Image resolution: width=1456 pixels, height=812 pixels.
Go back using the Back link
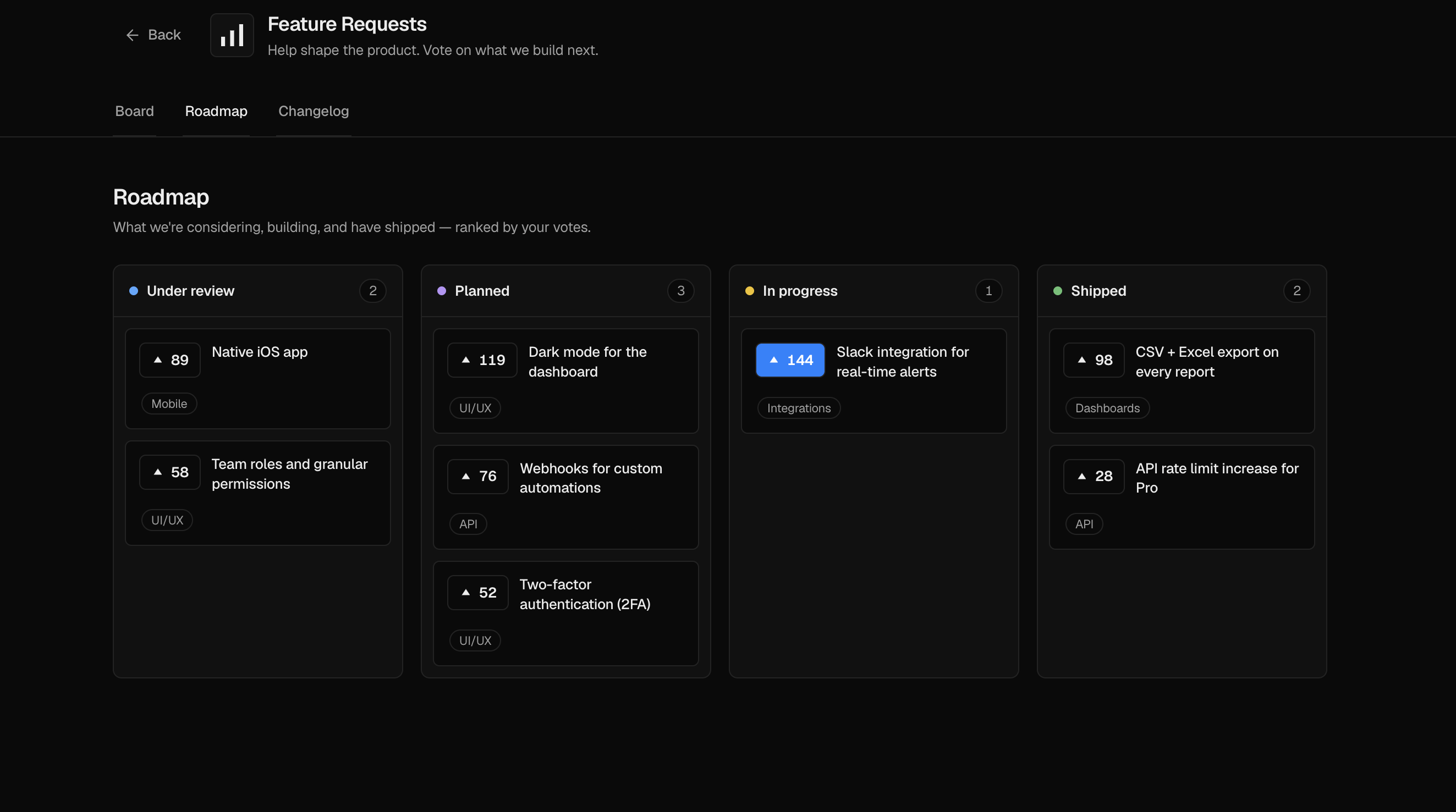tap(153, 35)
